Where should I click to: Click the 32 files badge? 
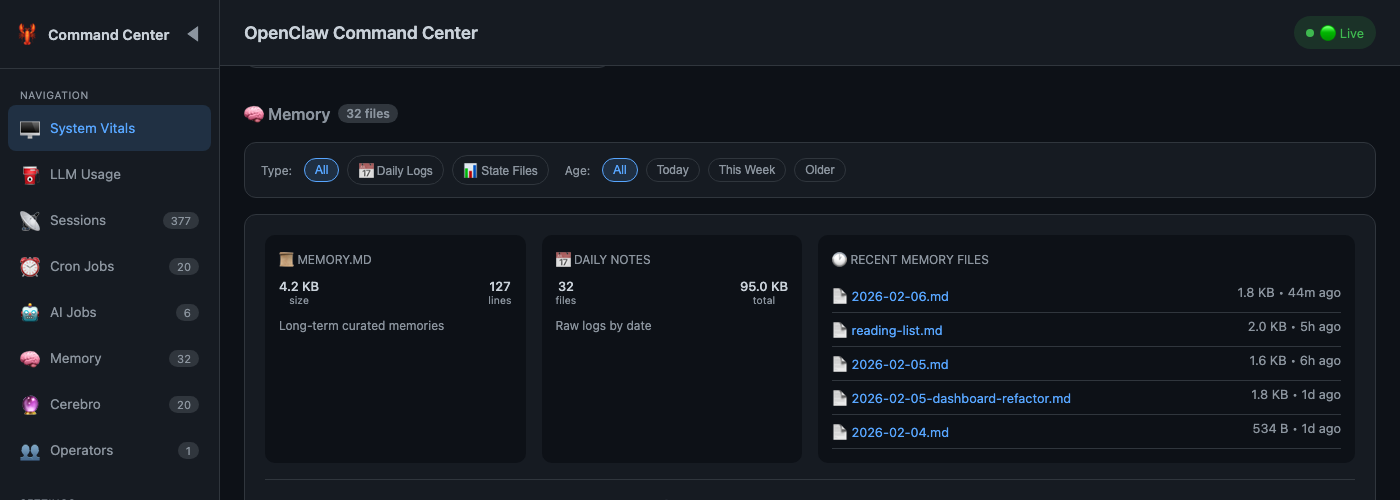click(368, 114)
